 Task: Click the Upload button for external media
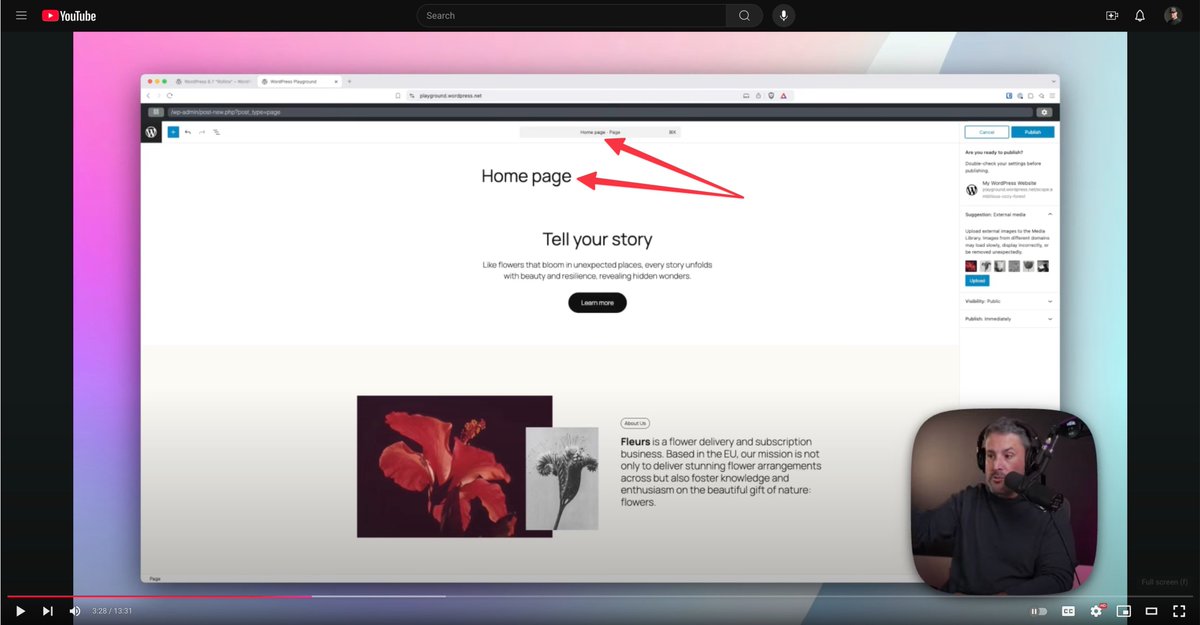pyautogui.click(x=977, y=281)
